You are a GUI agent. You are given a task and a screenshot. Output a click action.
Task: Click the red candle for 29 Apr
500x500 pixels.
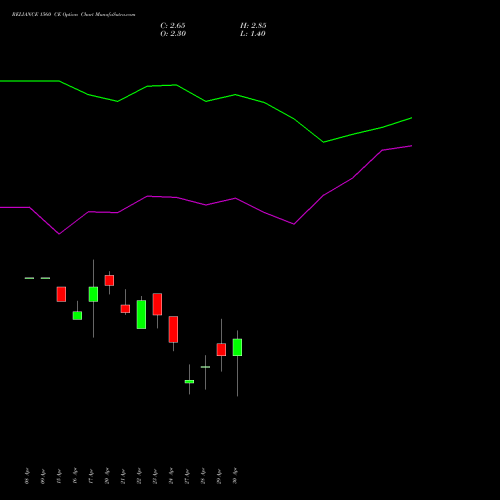(221, 349)
